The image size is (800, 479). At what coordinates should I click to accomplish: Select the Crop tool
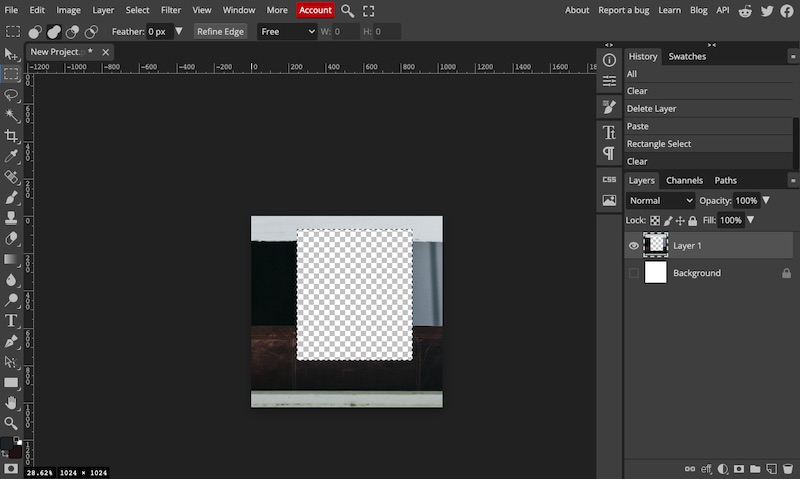11,136
